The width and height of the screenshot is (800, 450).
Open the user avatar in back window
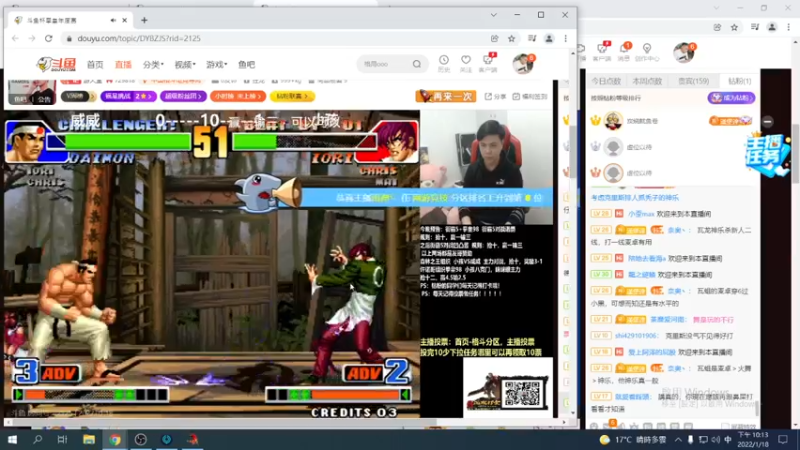[683, 53]
